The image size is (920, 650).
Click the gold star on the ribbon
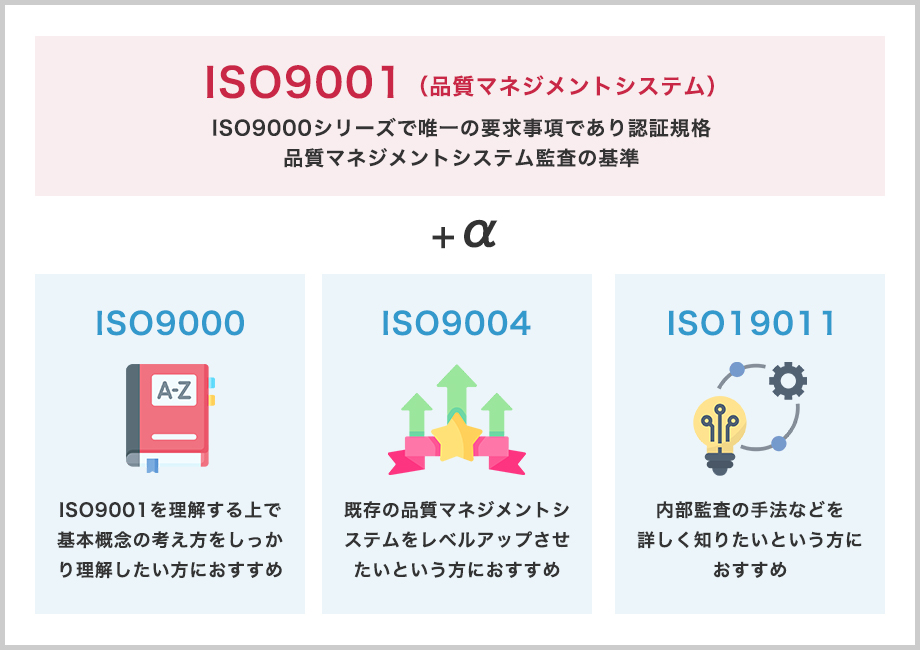pos(457,439)
